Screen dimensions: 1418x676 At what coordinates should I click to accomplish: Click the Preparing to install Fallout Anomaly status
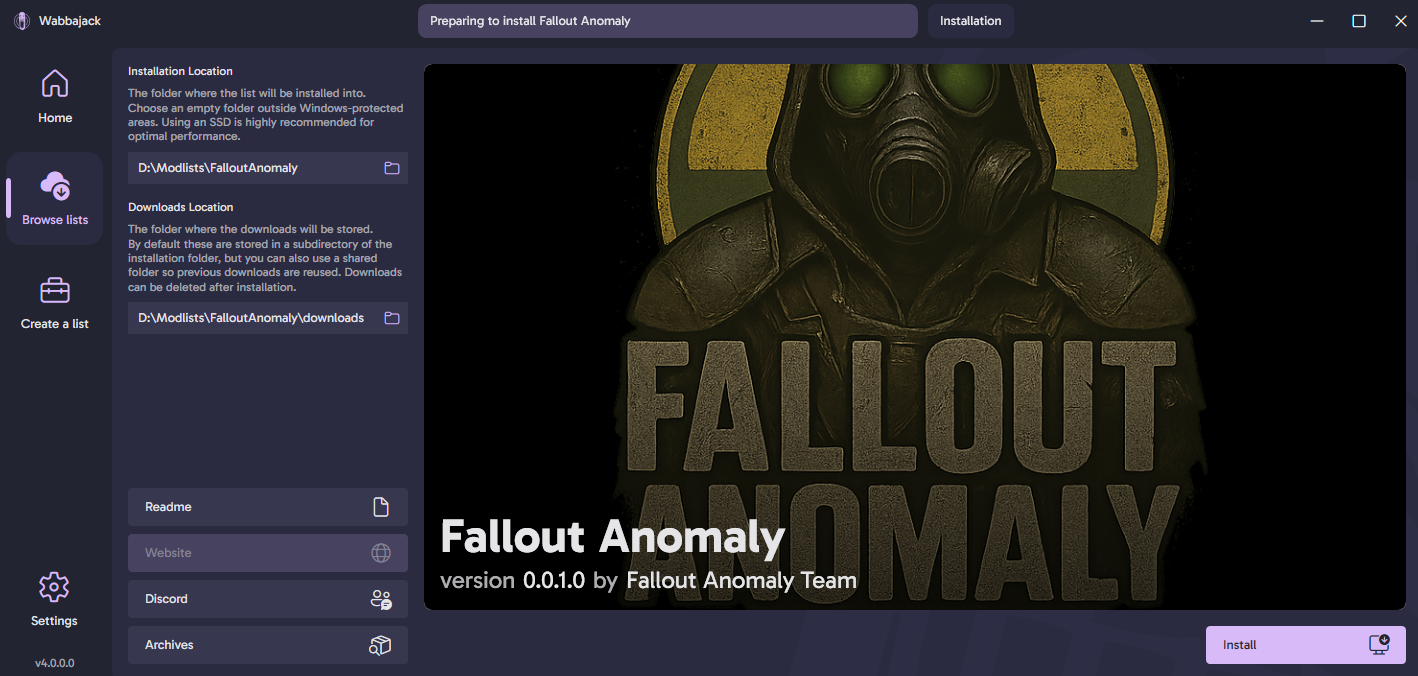pos(668,21)
